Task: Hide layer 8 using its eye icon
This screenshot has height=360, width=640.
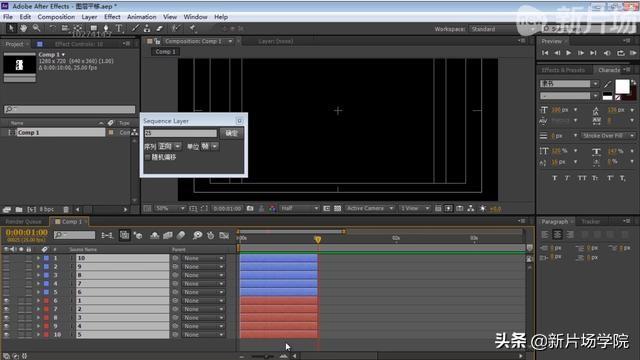Action: (7, 318)
